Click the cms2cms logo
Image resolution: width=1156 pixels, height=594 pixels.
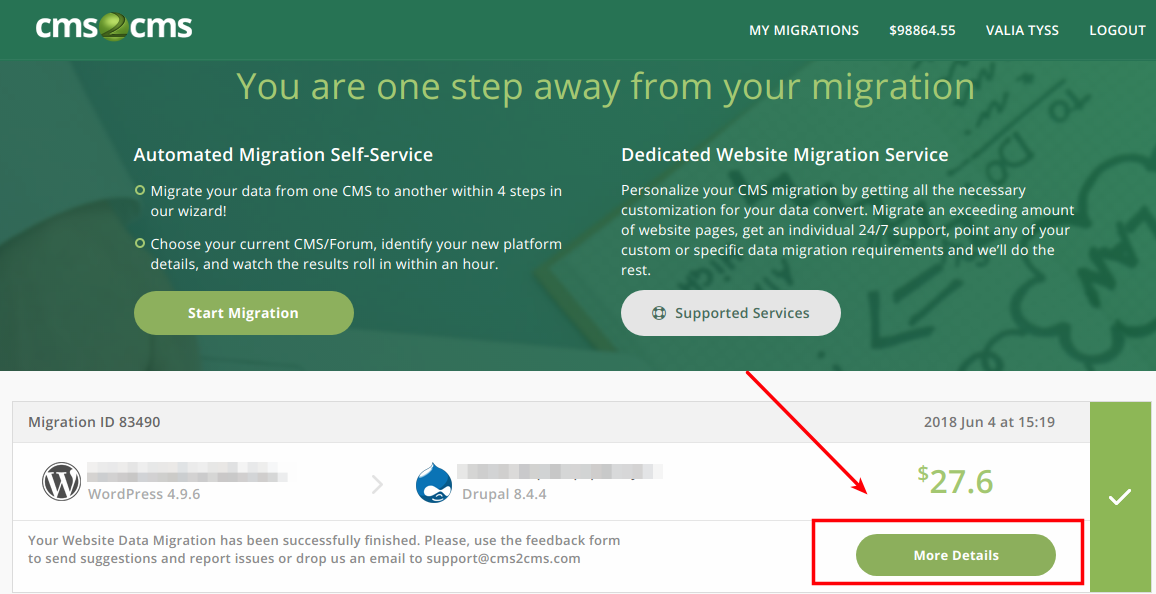tap(114, 27)
